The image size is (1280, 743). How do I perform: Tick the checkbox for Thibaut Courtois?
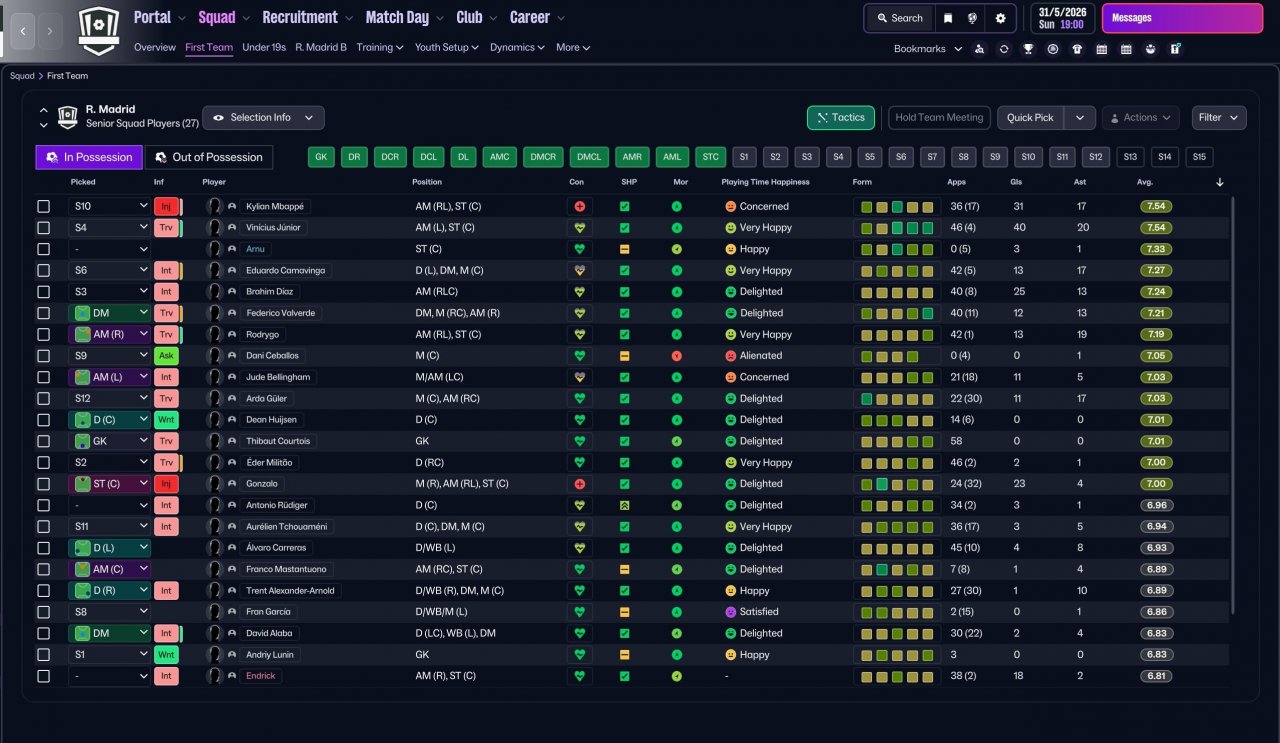(43, 441)
